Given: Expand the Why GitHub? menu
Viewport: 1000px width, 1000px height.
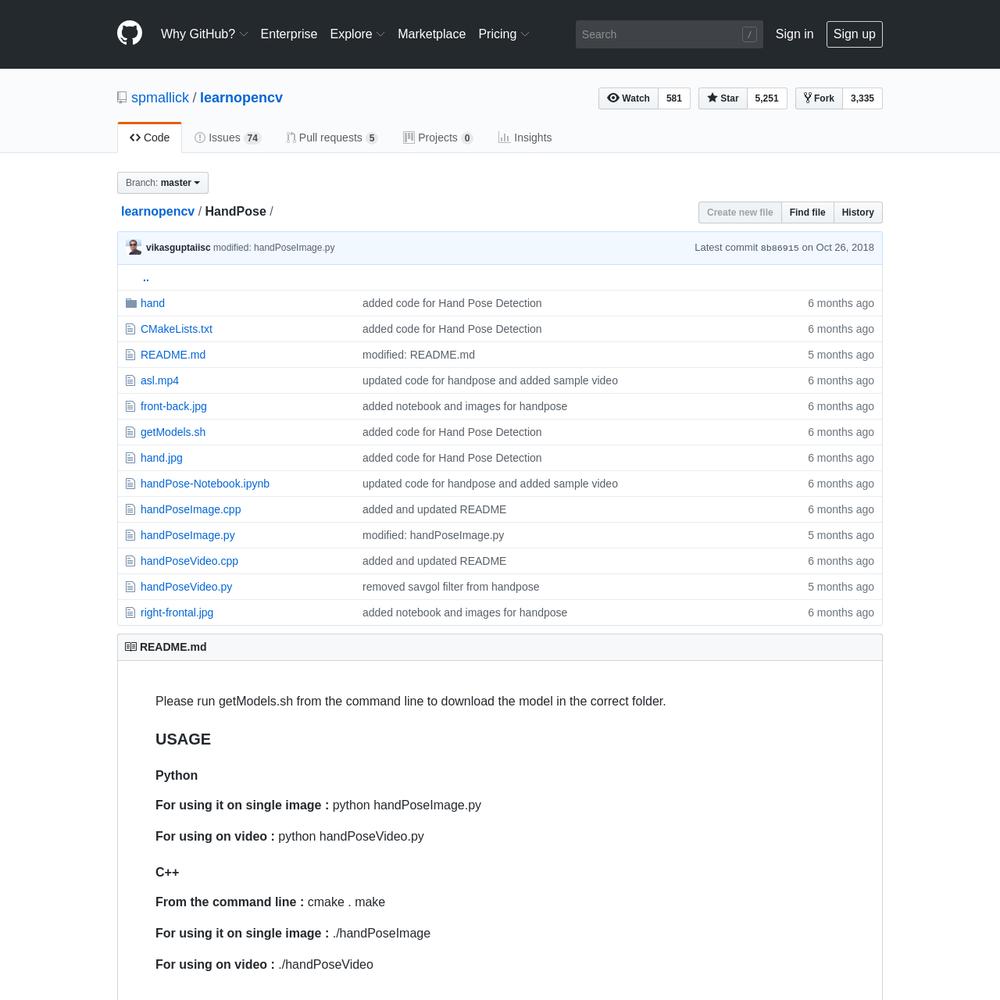Looking at the screenshot, I should coord(204,34).
